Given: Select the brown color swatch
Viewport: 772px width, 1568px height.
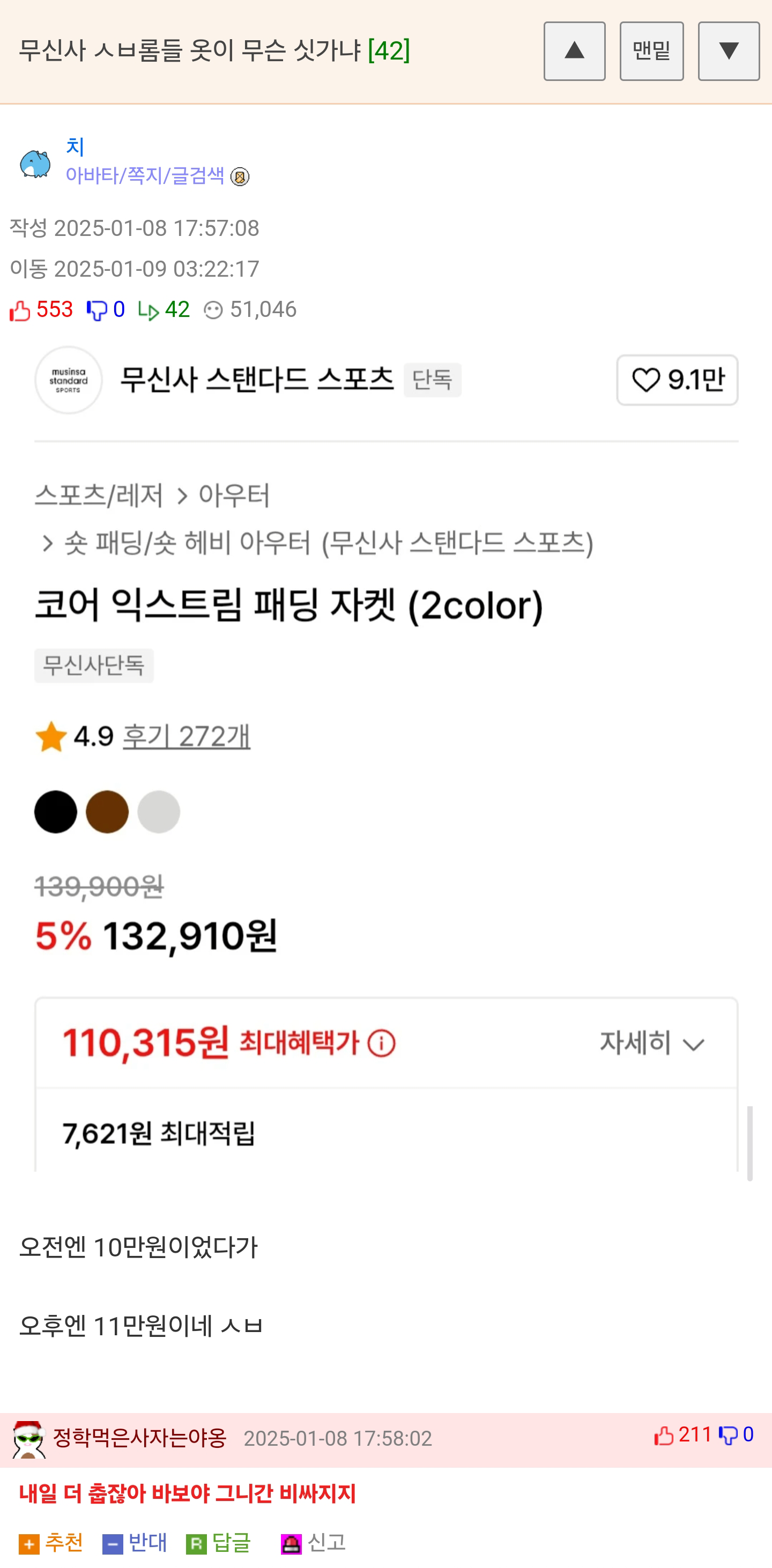Looking at the screenshot, I should (107, 811).
